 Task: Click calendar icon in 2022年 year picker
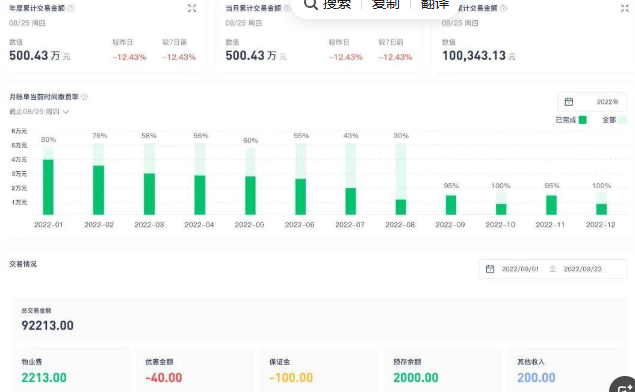(569, 102)
